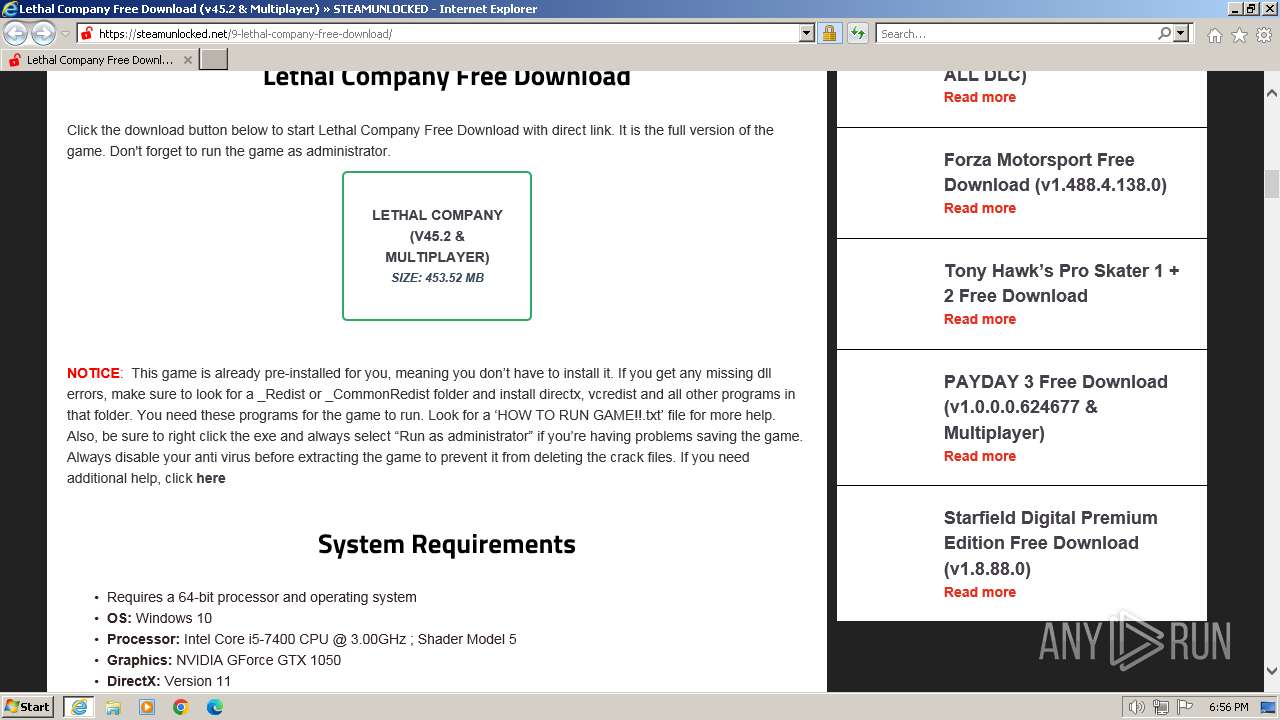Click the 'Lethal Company Free Download' heading

447,77
